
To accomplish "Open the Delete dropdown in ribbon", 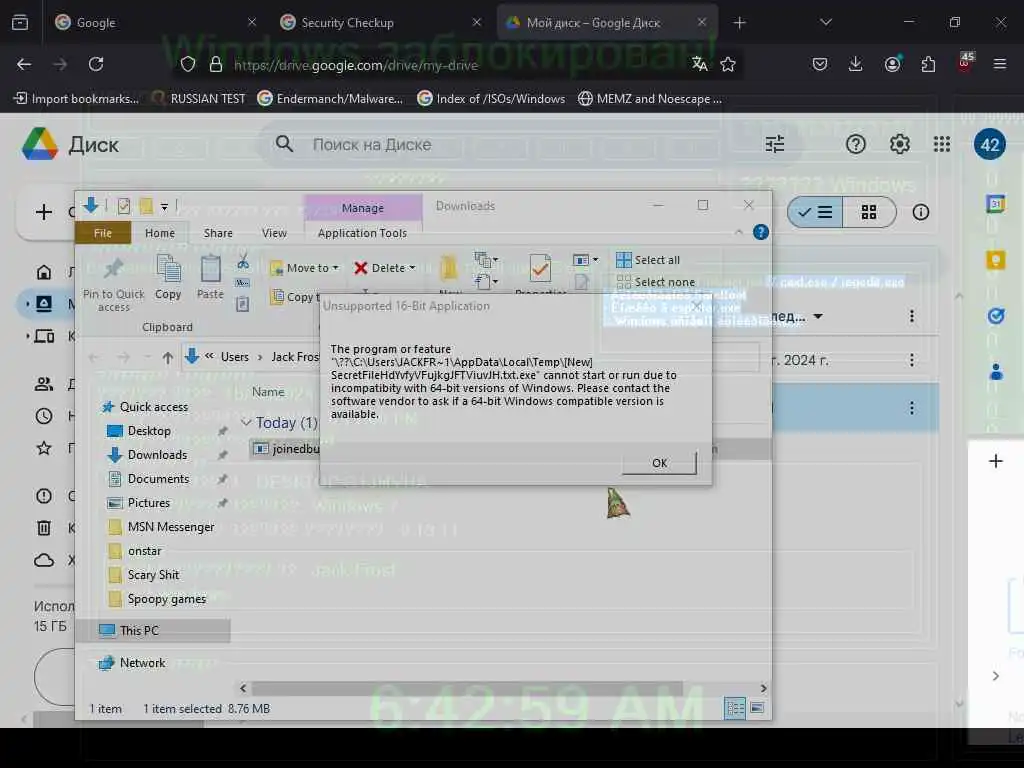I will click(385, 268).
